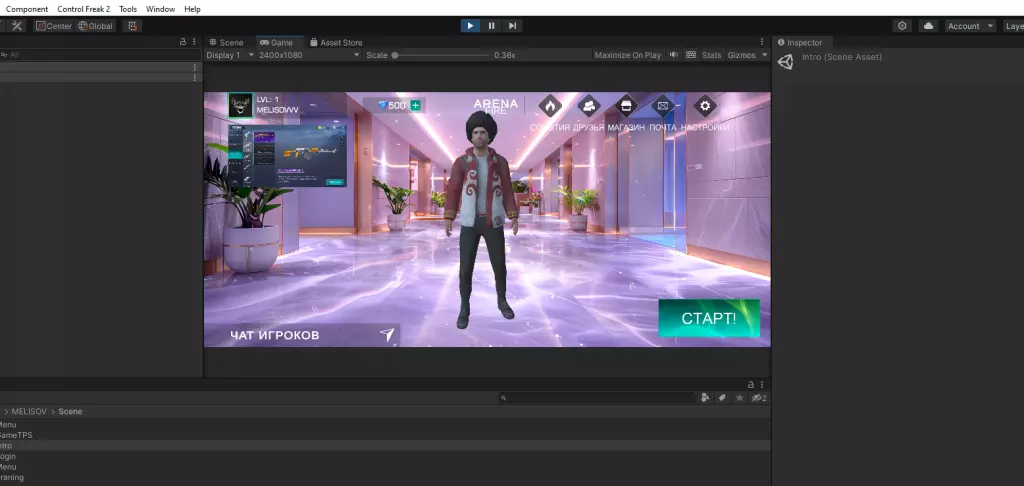Toggle Maximize On Play
1024x486 pixels.
[627, 55]
